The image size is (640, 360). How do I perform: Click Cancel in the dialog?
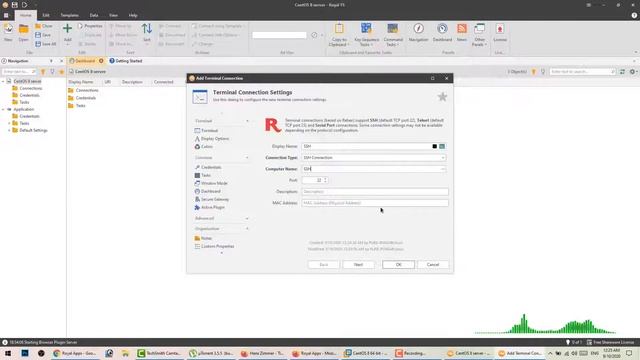pos(433,264)
